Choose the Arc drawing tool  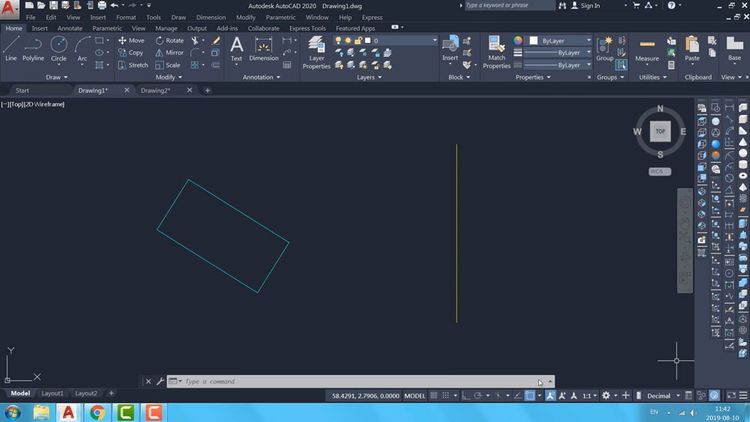[x=82, y=48]
